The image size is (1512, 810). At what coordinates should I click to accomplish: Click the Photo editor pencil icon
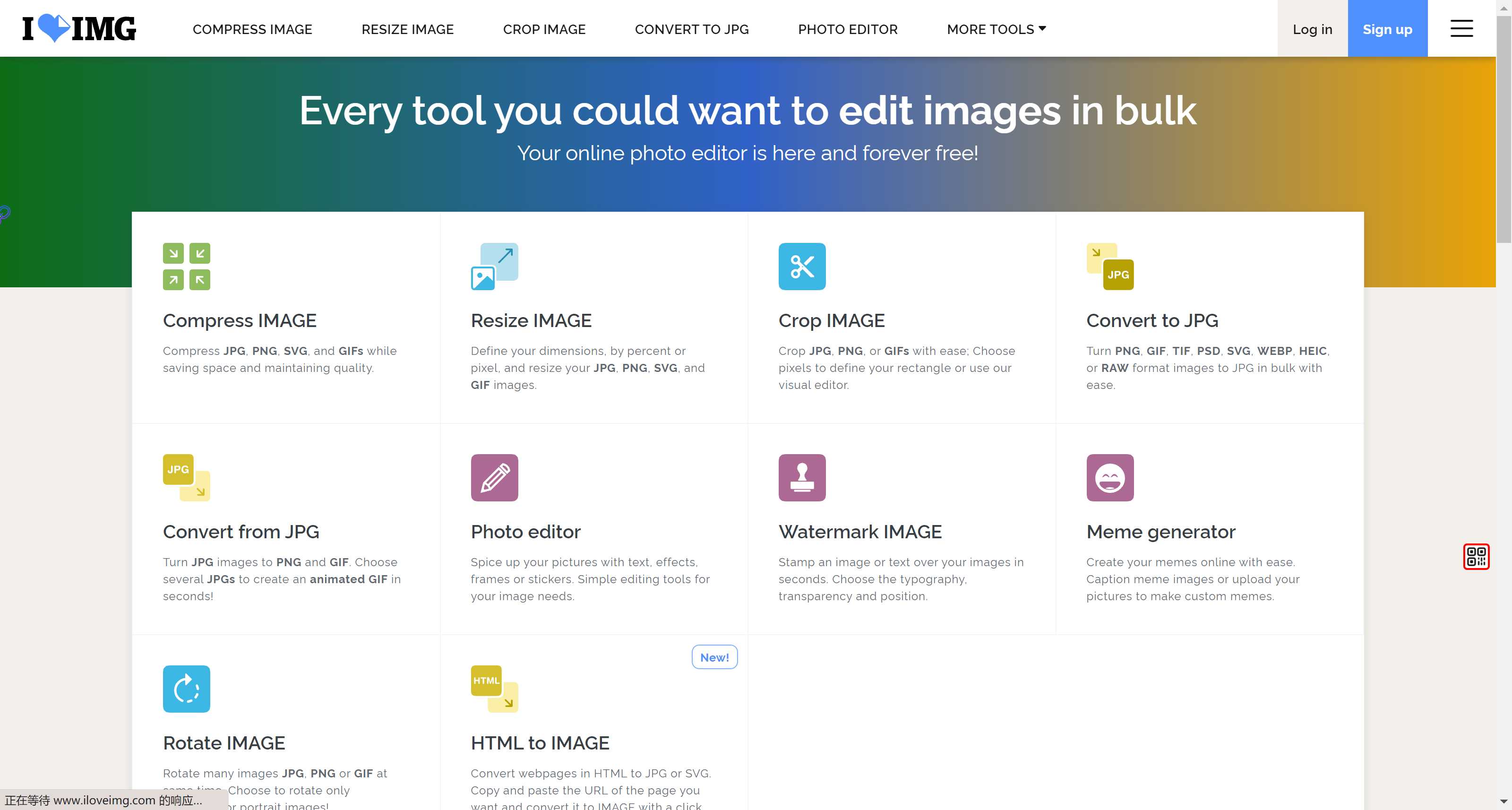494,478
